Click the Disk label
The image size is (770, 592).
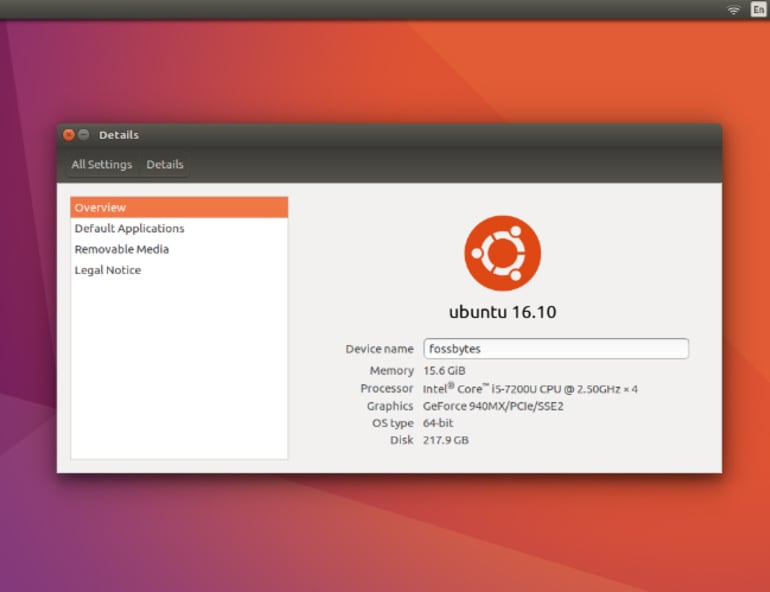[402, 440]
